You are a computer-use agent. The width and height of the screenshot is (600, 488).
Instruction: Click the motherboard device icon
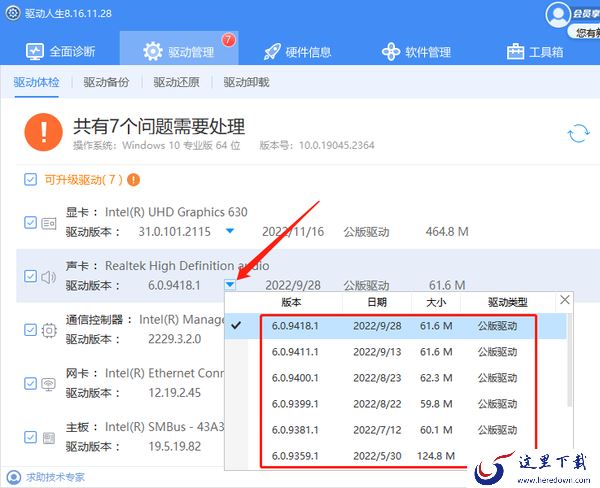click(49, 438)
